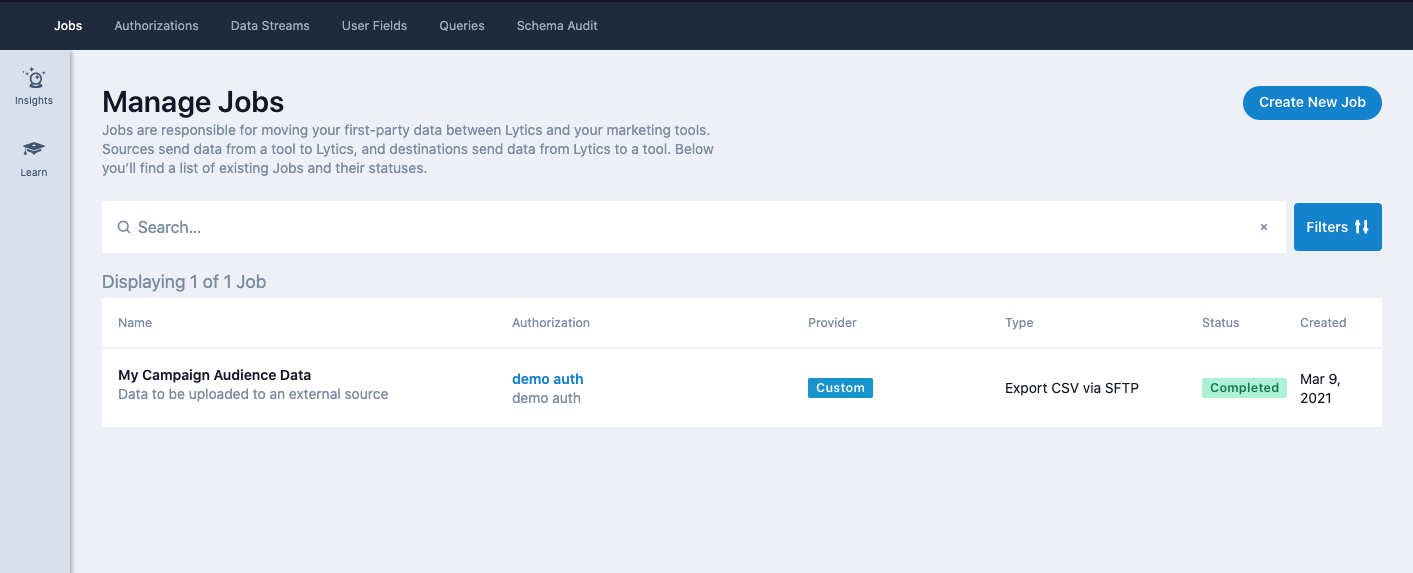The height and width of the screenshot is (573, 1413).
Task: Click the Custom provider badge
Action: pyautogui.click(x=840, y=388)
